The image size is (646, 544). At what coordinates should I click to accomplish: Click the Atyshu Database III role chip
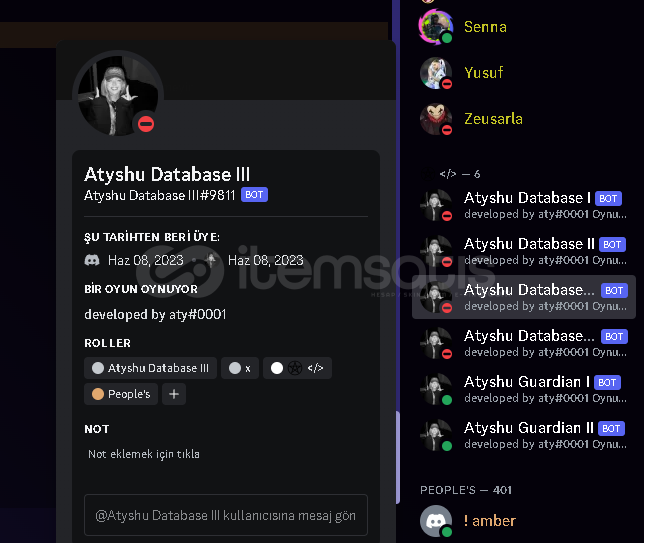click(x=150, y=368)
